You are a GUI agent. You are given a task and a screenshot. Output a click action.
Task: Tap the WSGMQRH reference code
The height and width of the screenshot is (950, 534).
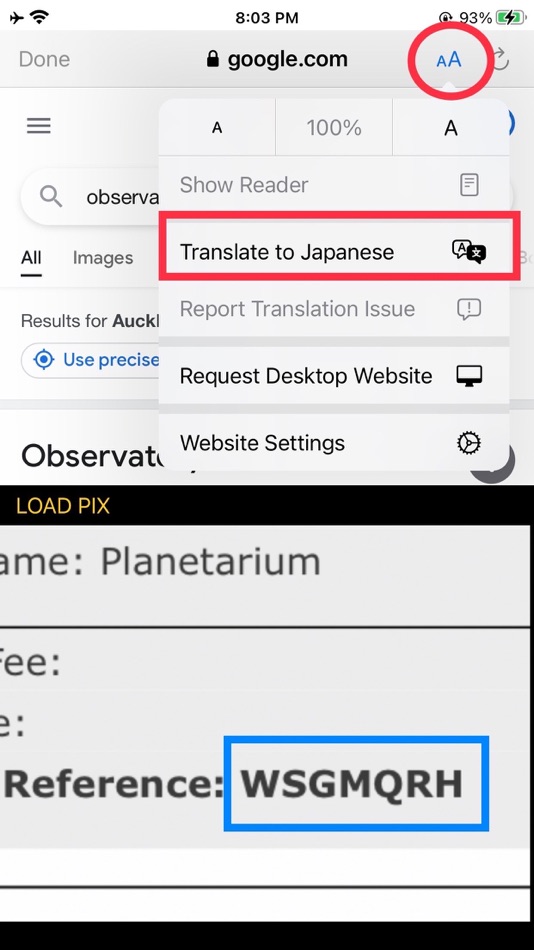(x=352, y=783)
